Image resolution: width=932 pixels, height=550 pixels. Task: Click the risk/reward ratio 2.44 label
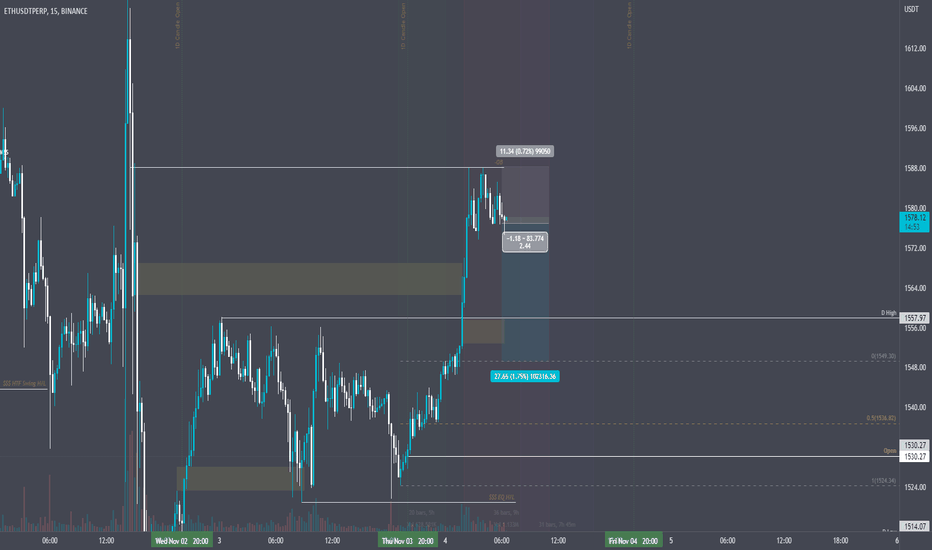pos(525,246)
